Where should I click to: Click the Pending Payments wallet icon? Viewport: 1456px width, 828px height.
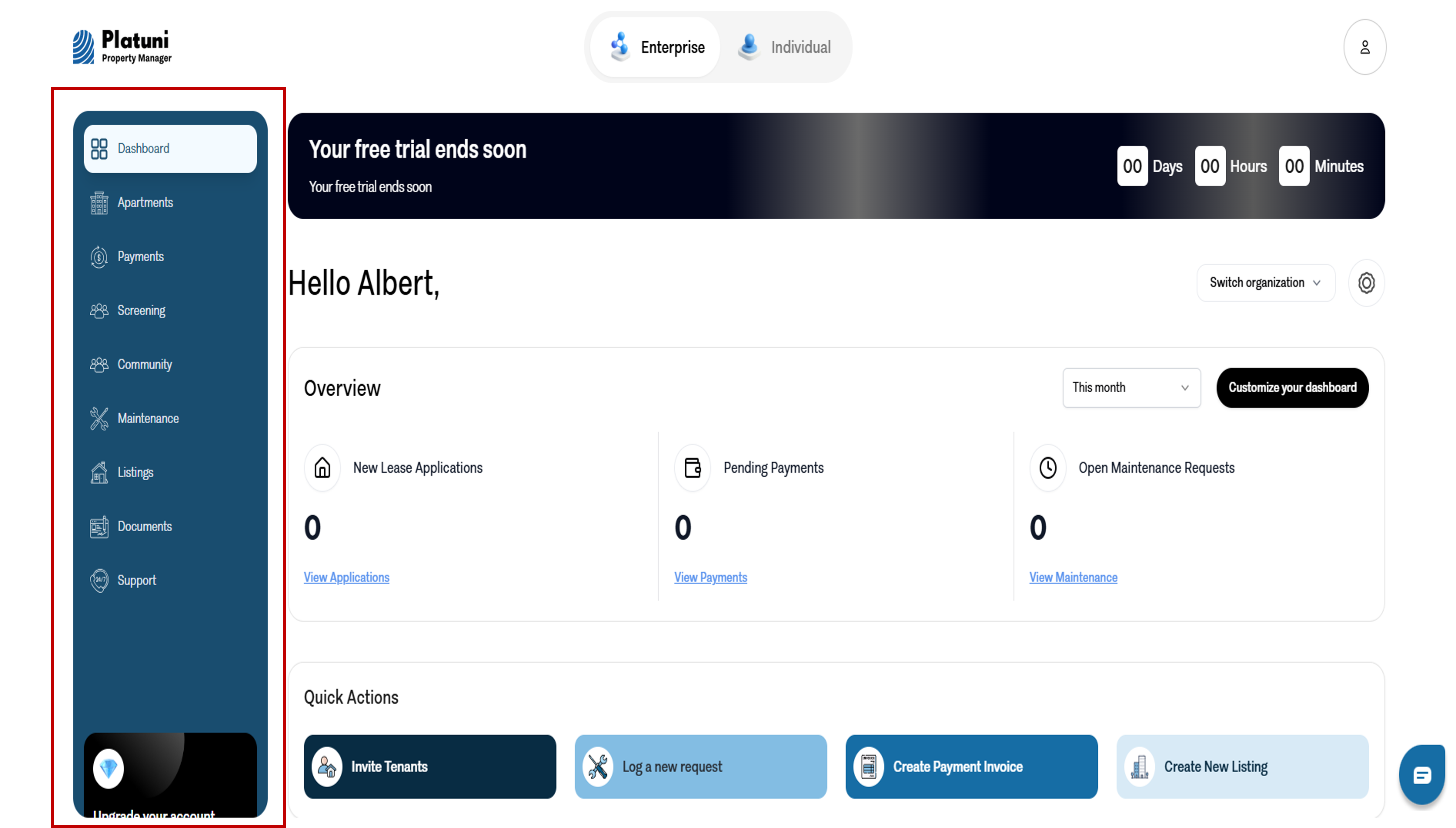[692, 467]
